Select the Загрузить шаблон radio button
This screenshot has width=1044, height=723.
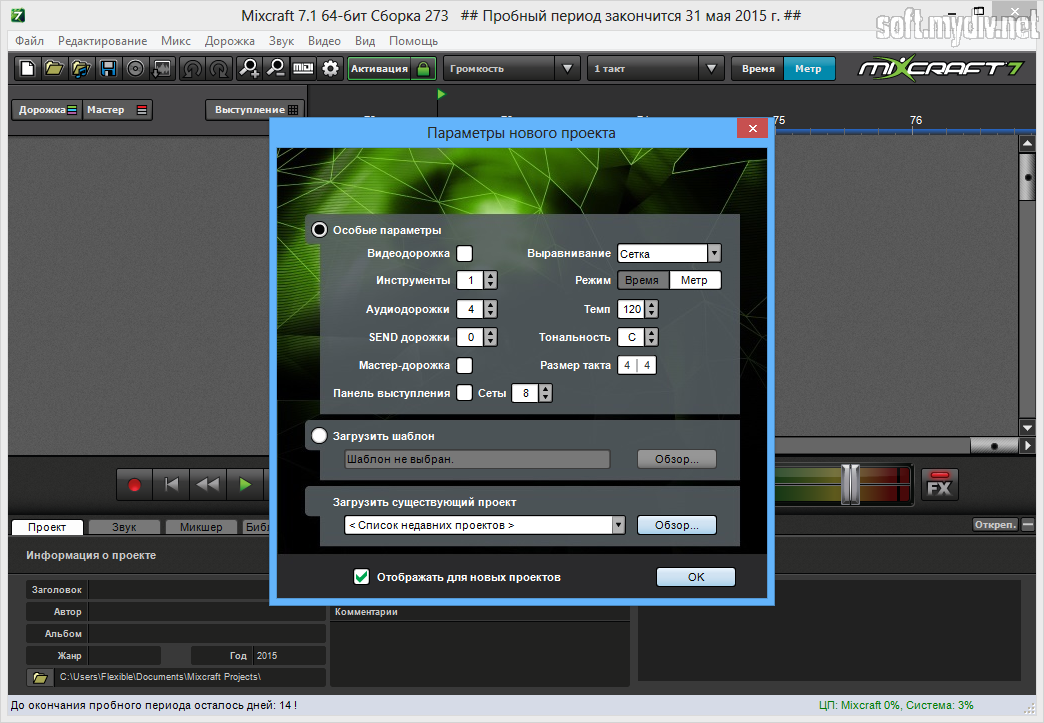tap(320, 435)
